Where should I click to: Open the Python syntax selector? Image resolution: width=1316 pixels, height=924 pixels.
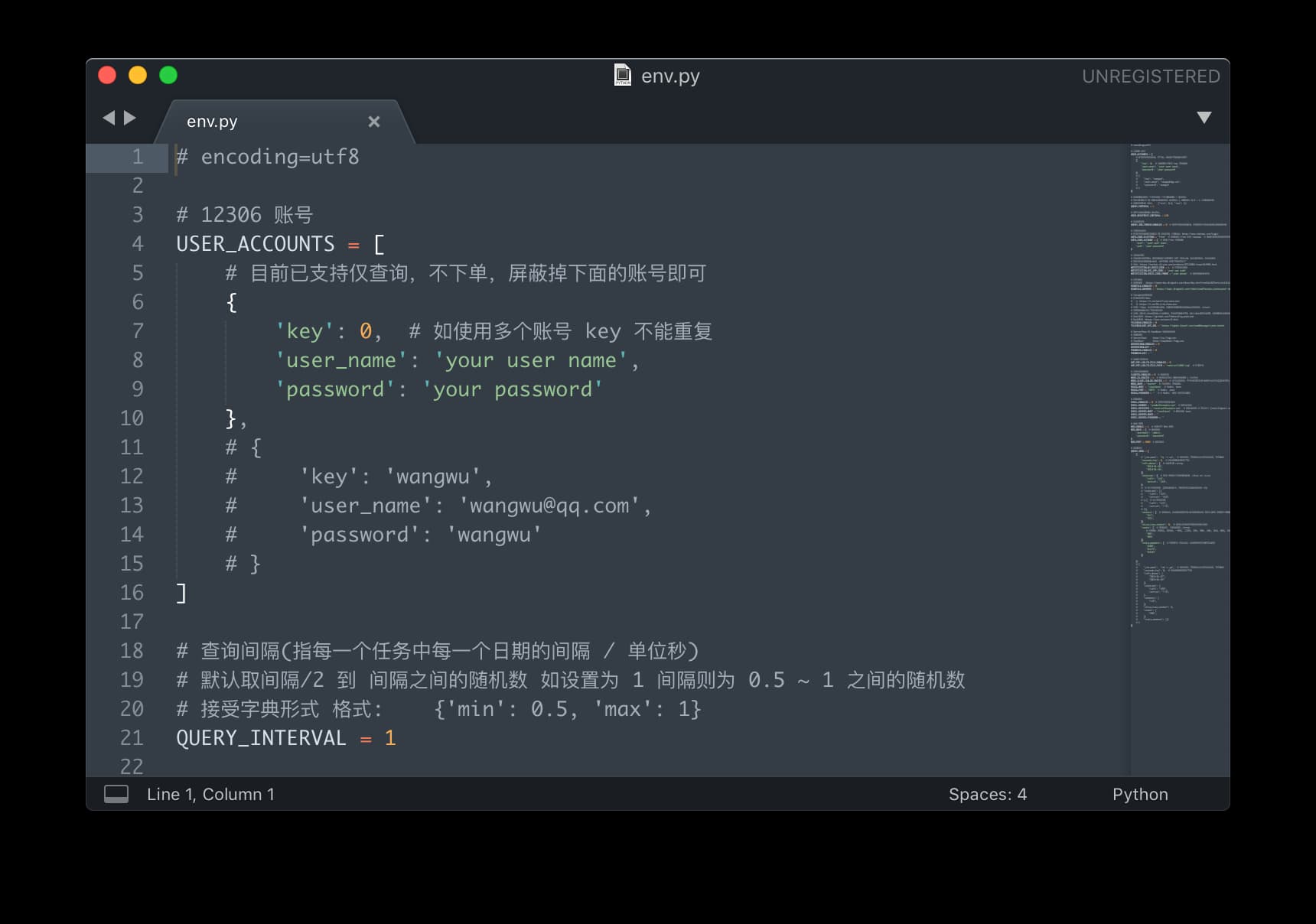[1140, 794]
